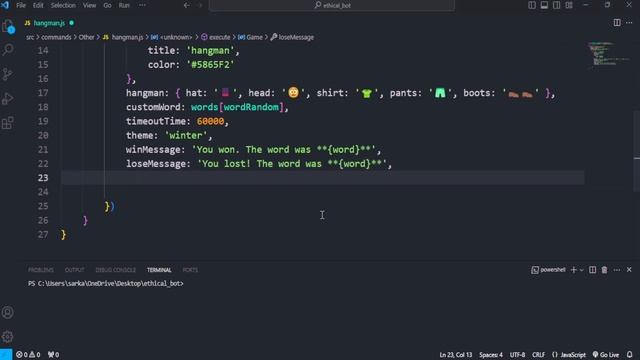The image size is (640, 360).
Task: Open the Manage gear icon
Action: 8,336
